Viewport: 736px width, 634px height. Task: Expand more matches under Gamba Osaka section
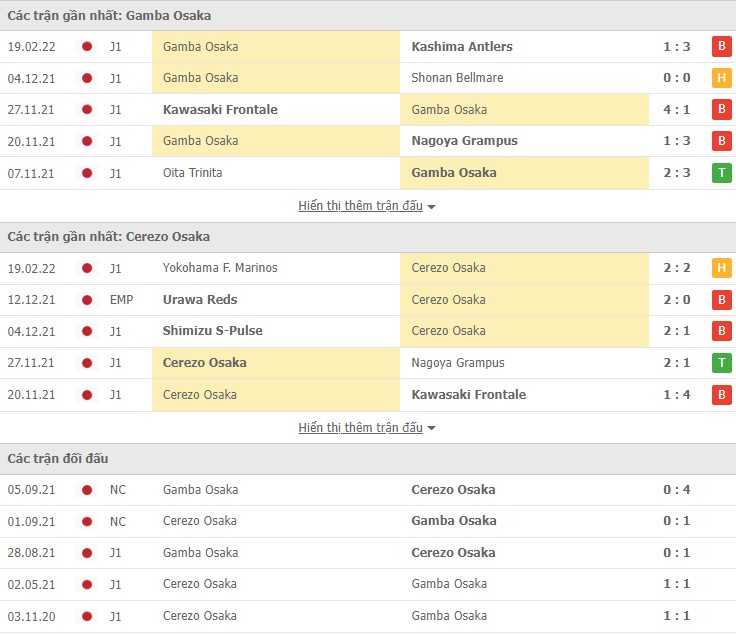point(360,206)
